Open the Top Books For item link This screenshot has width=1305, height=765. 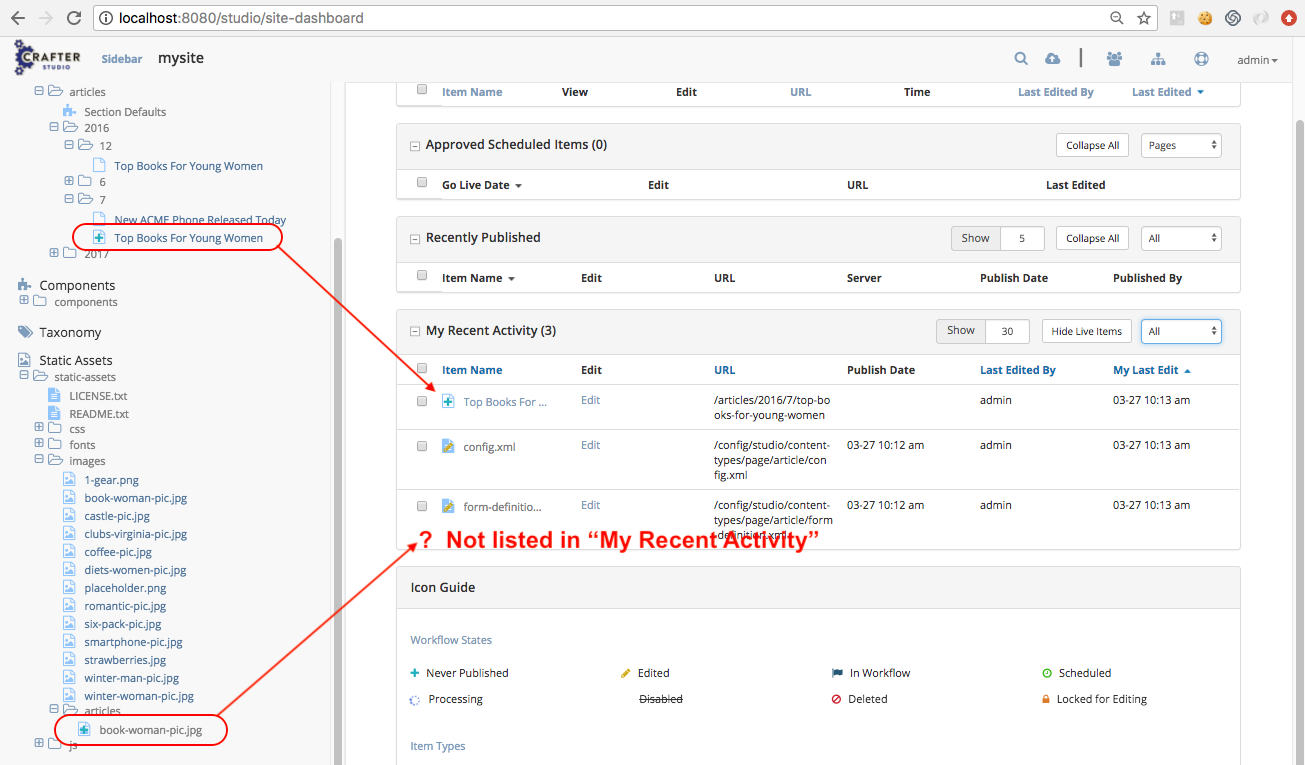tap(505, 402)
